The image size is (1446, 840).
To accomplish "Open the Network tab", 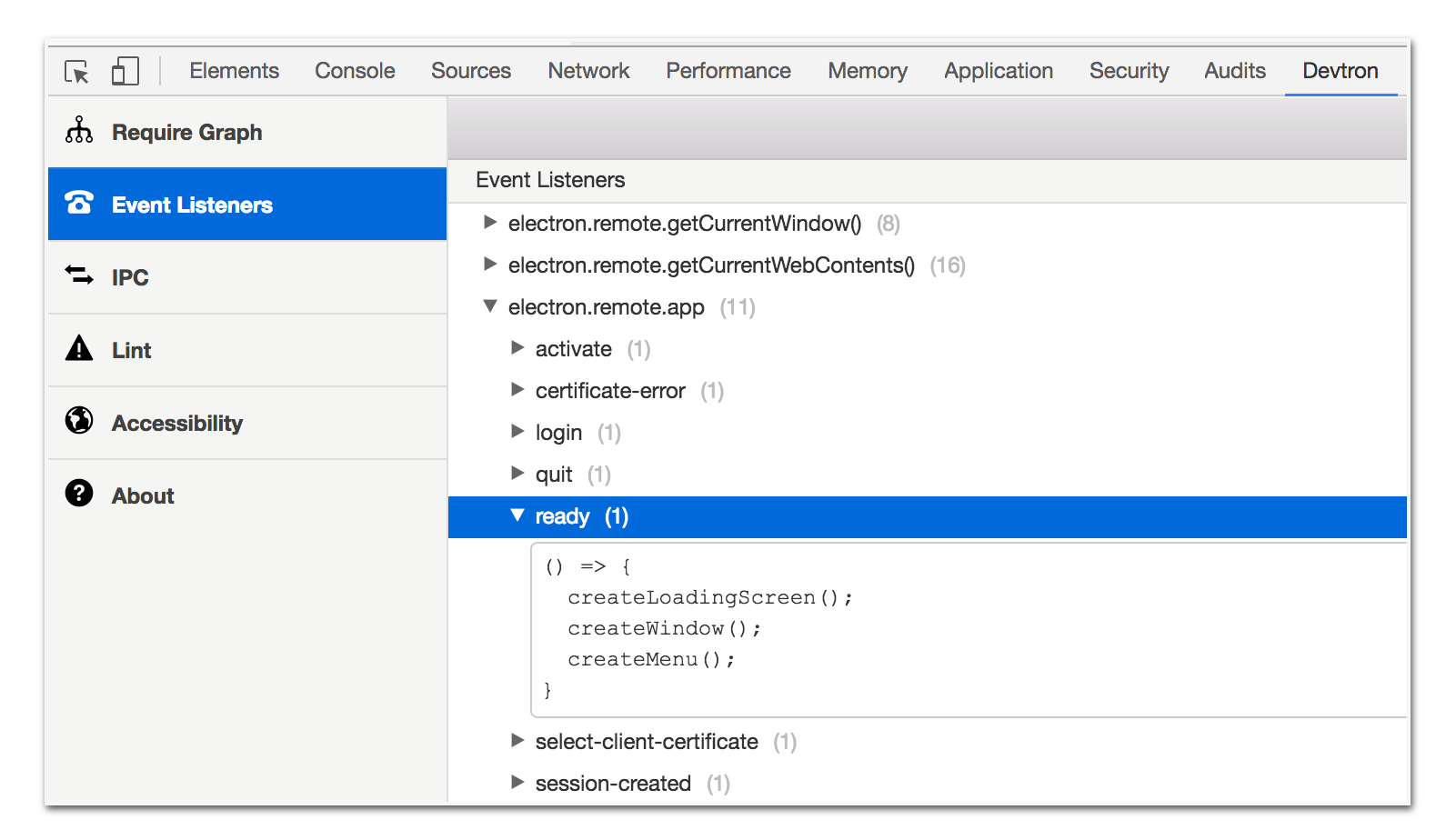I will pos(588,71).
